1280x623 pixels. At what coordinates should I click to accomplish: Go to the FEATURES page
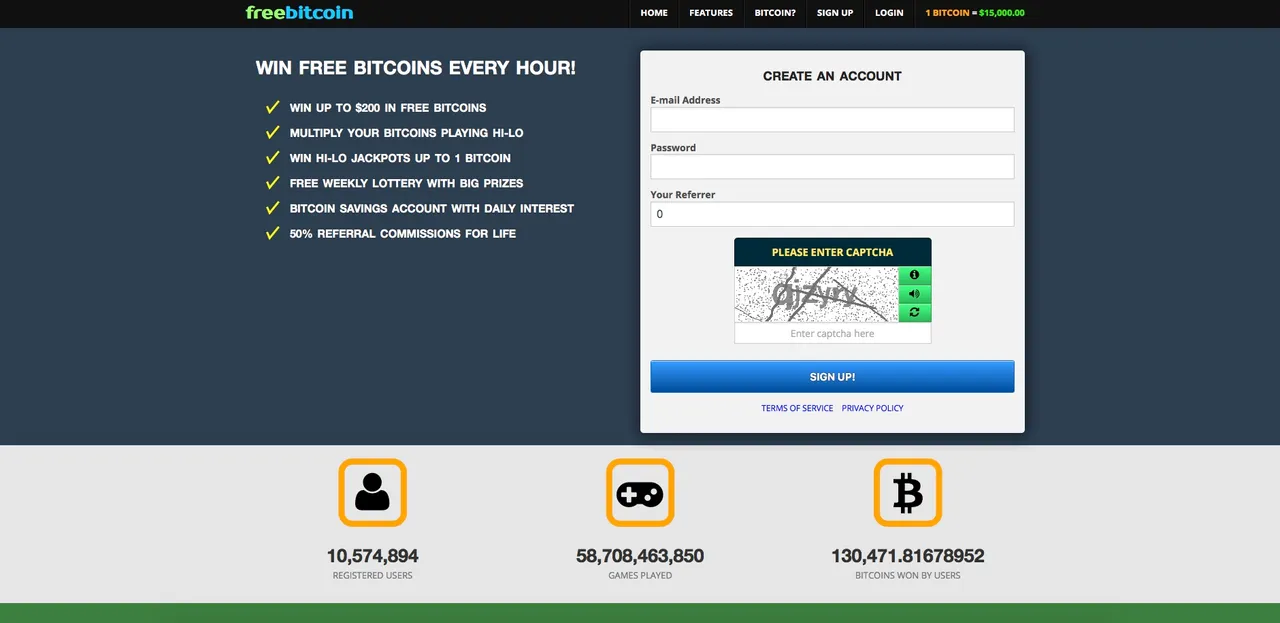point(711,13)
